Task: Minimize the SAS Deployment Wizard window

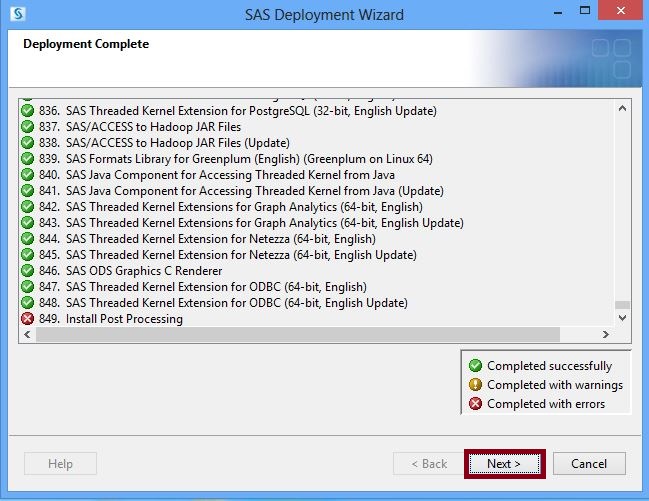Action: point(558,11)
